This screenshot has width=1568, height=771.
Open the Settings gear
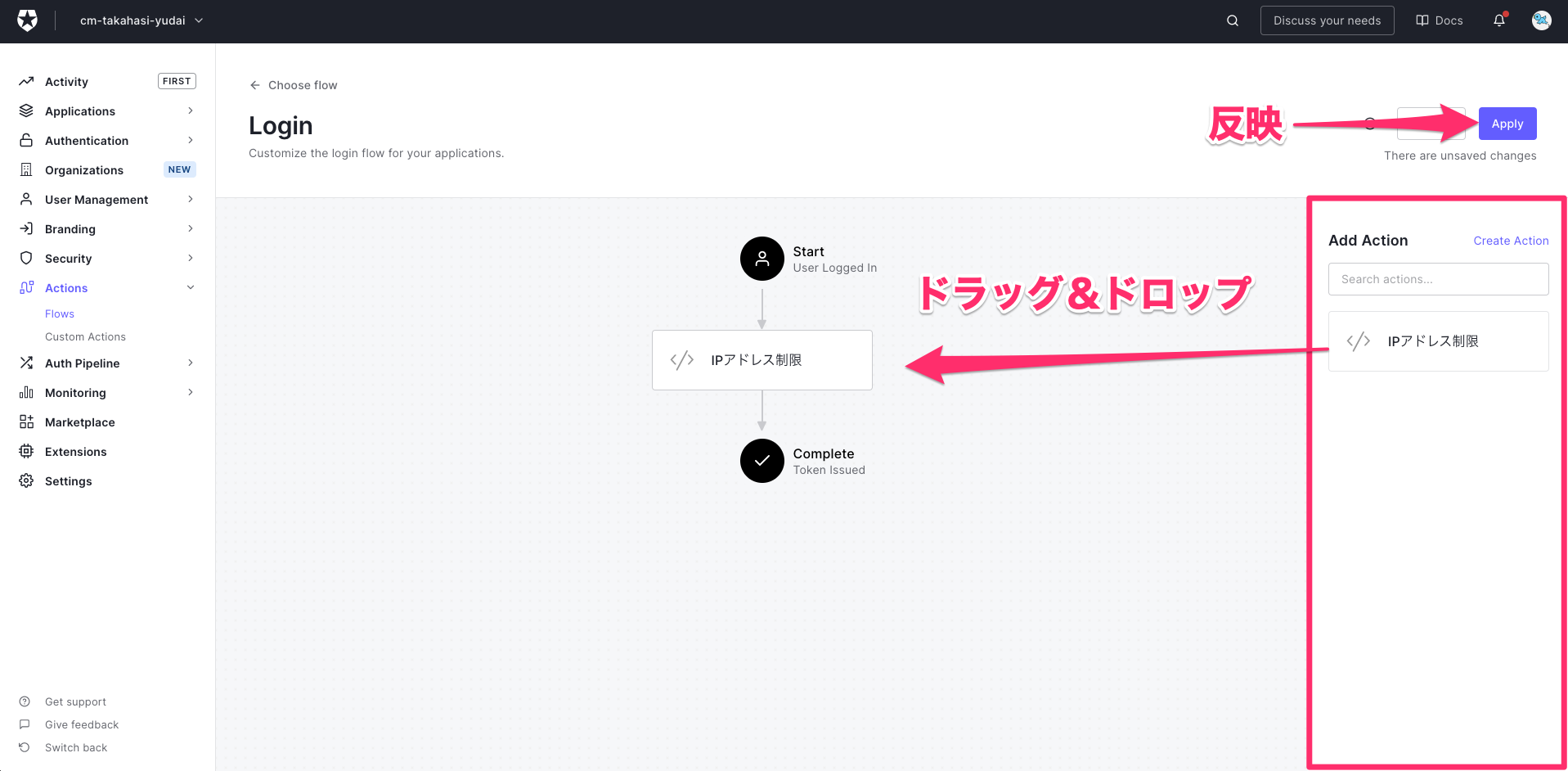(69, 480)
